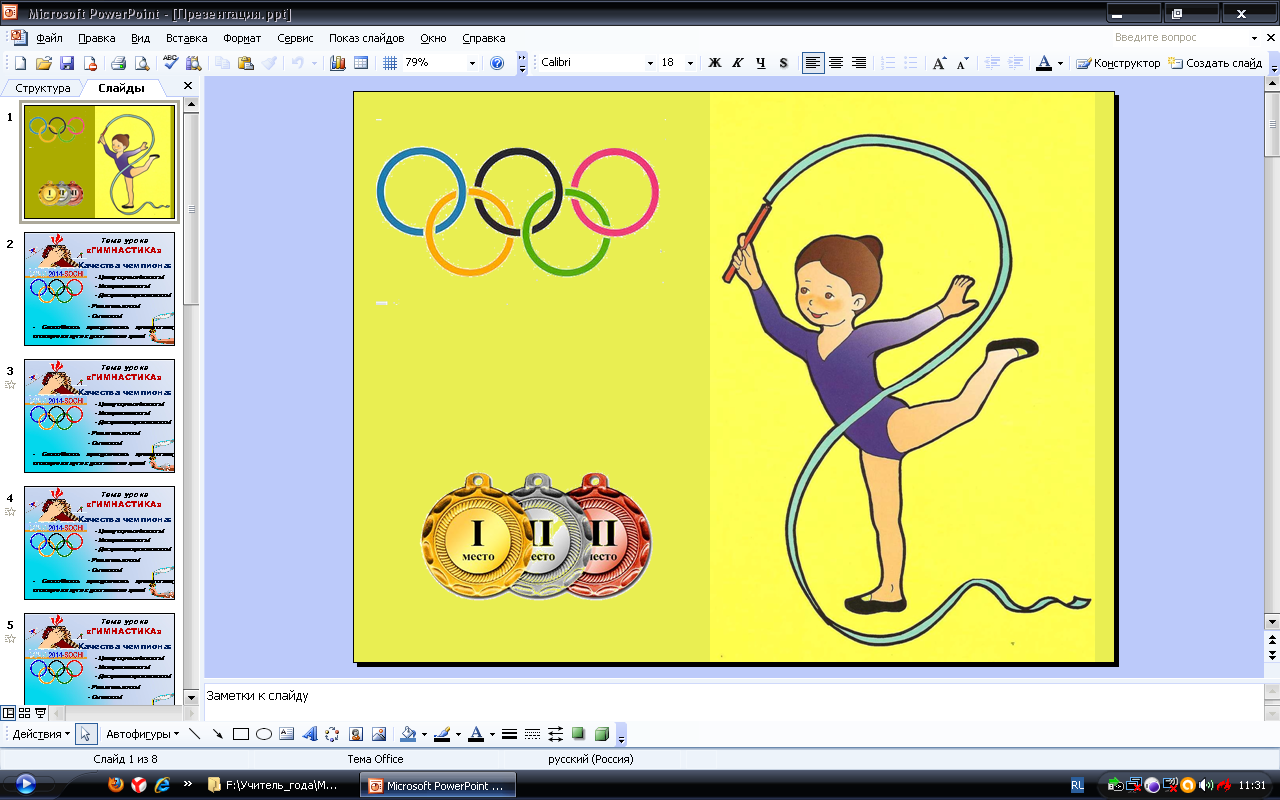The image size is (1280, 800).
Task: Apply font color on the drawing toolbar
Action: coord(476,734)
